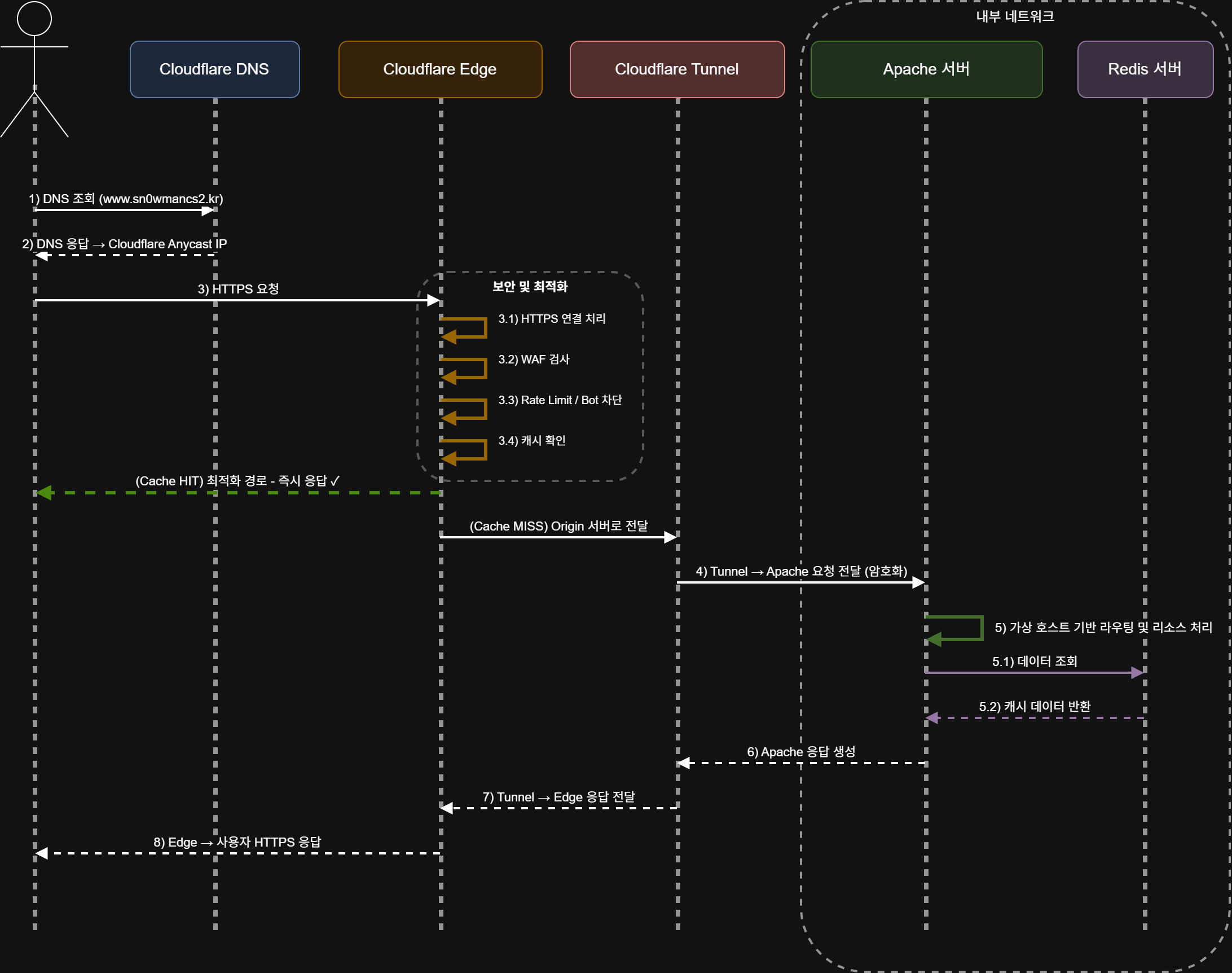Select the 1) DNS 조회 message label
The width and height of the screenshot is (1232, 973).
pyautogui.click(x=126, y=199)
